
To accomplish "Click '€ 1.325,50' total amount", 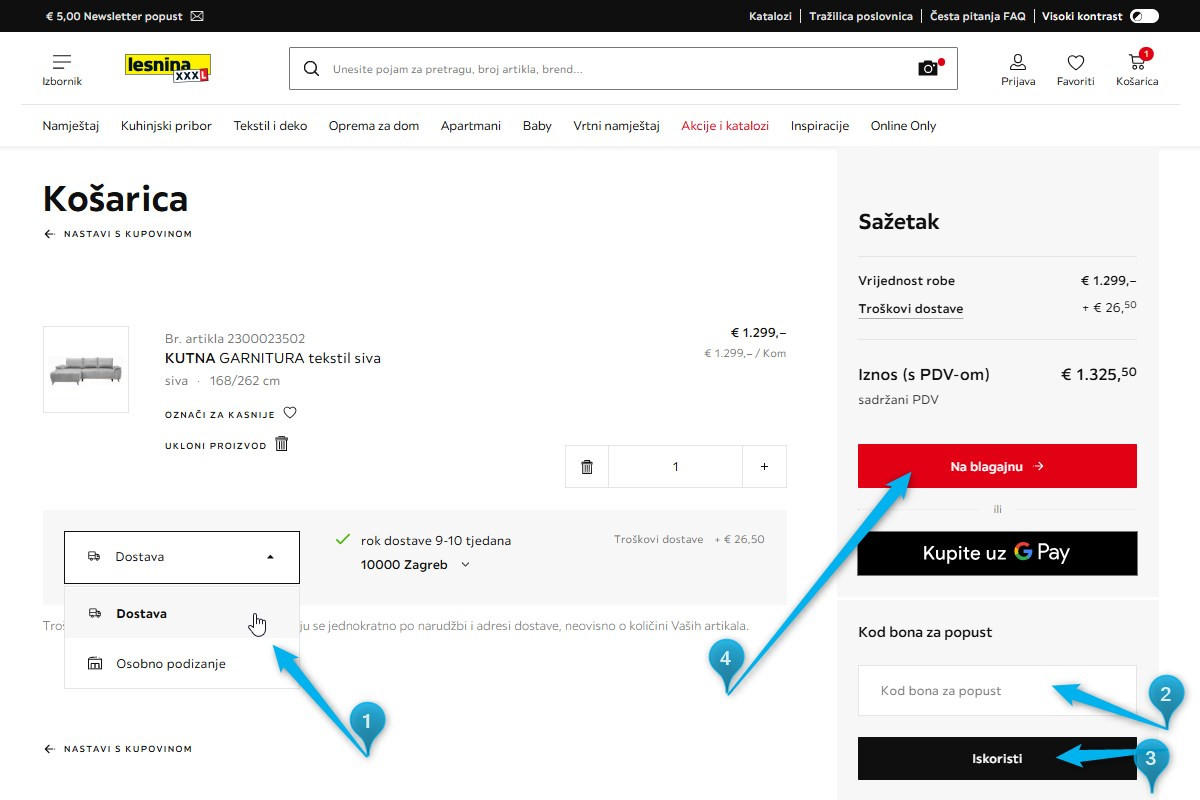I will [1098, 374].
